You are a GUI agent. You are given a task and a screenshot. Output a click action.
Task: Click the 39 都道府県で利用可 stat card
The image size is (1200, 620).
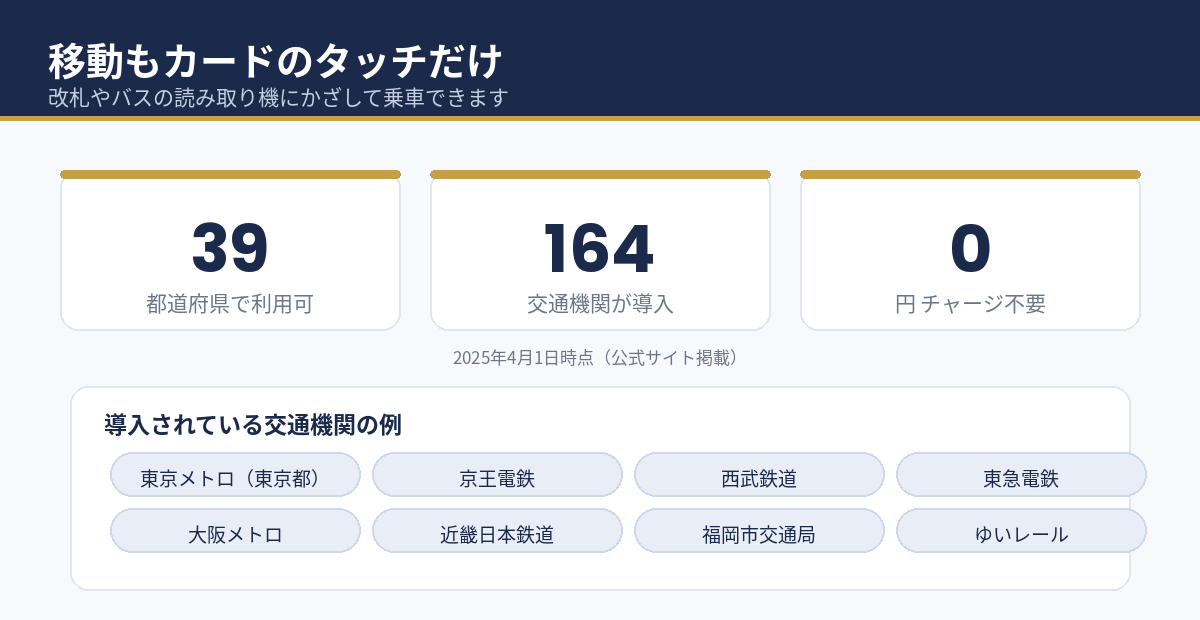pos(230,250)
